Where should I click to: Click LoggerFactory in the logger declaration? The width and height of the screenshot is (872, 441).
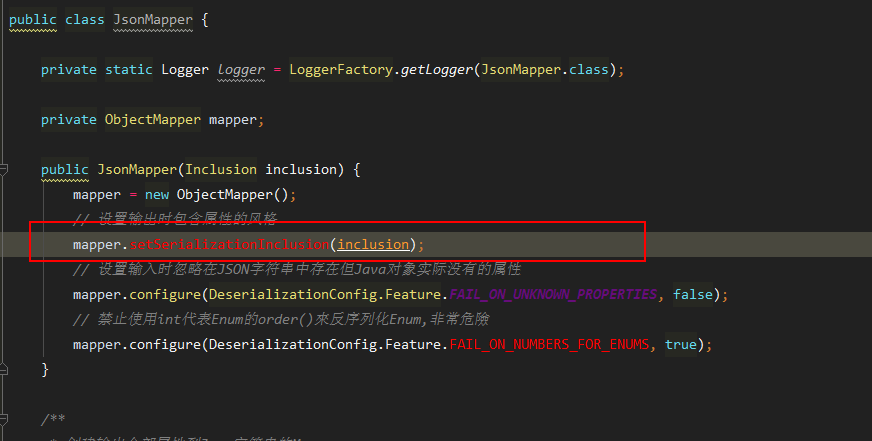coord(341,70)
